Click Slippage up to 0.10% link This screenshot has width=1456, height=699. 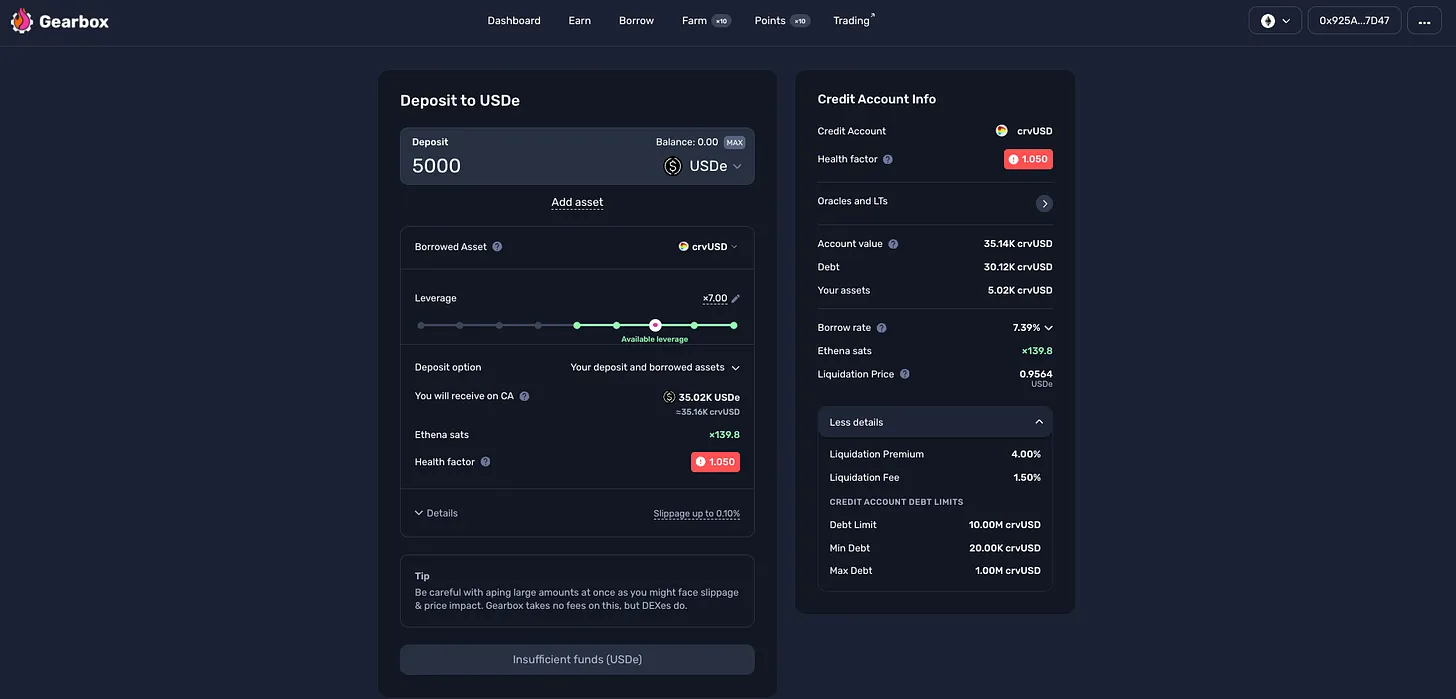(697, 514)
